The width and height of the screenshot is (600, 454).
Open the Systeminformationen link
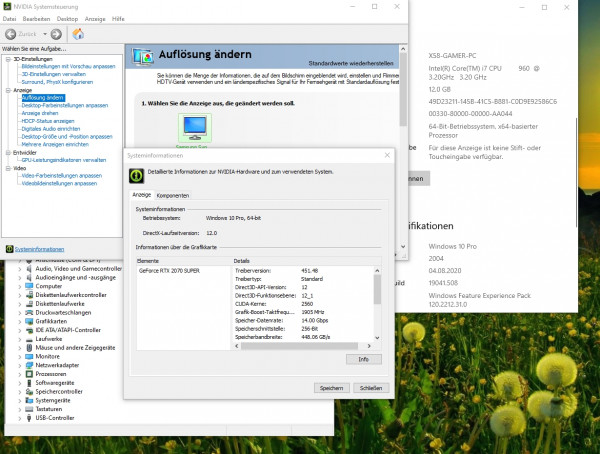tap(39, 249)
